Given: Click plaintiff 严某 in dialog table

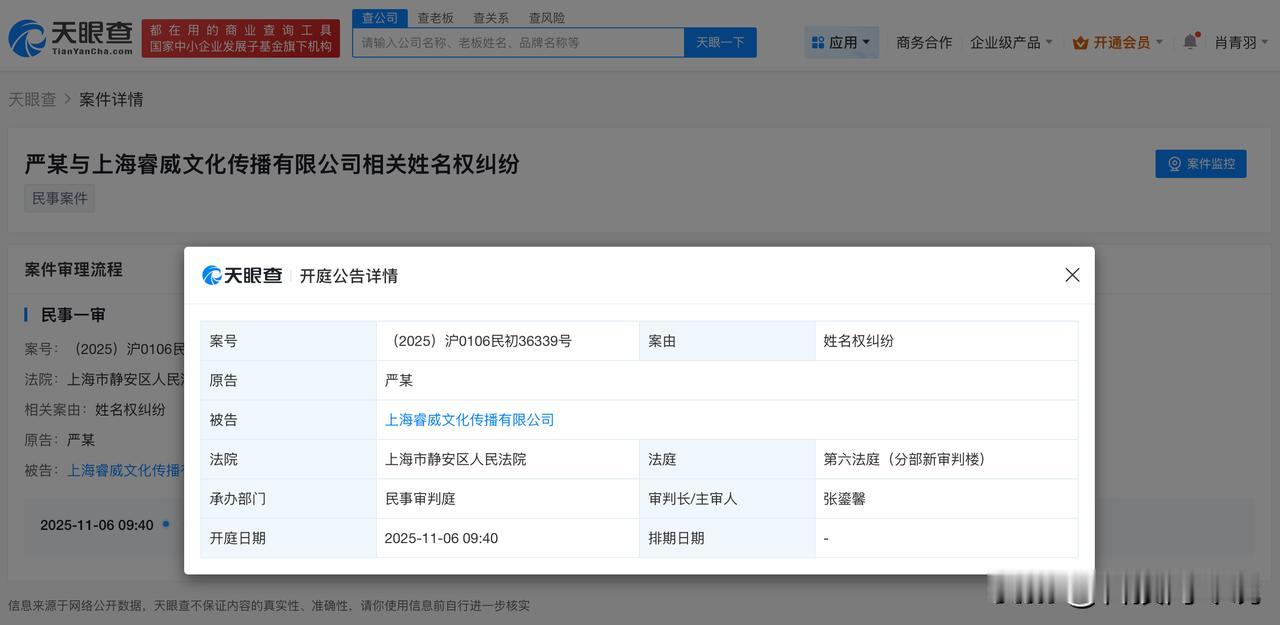Looking at the screenshot, I should (398, 380).
